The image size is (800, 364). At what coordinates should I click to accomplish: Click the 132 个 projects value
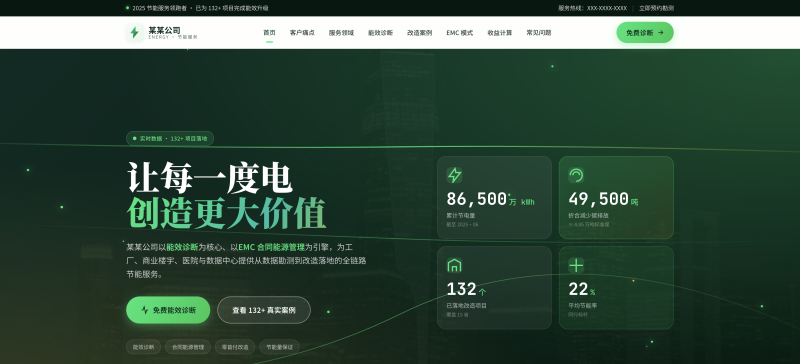(466, 289)
